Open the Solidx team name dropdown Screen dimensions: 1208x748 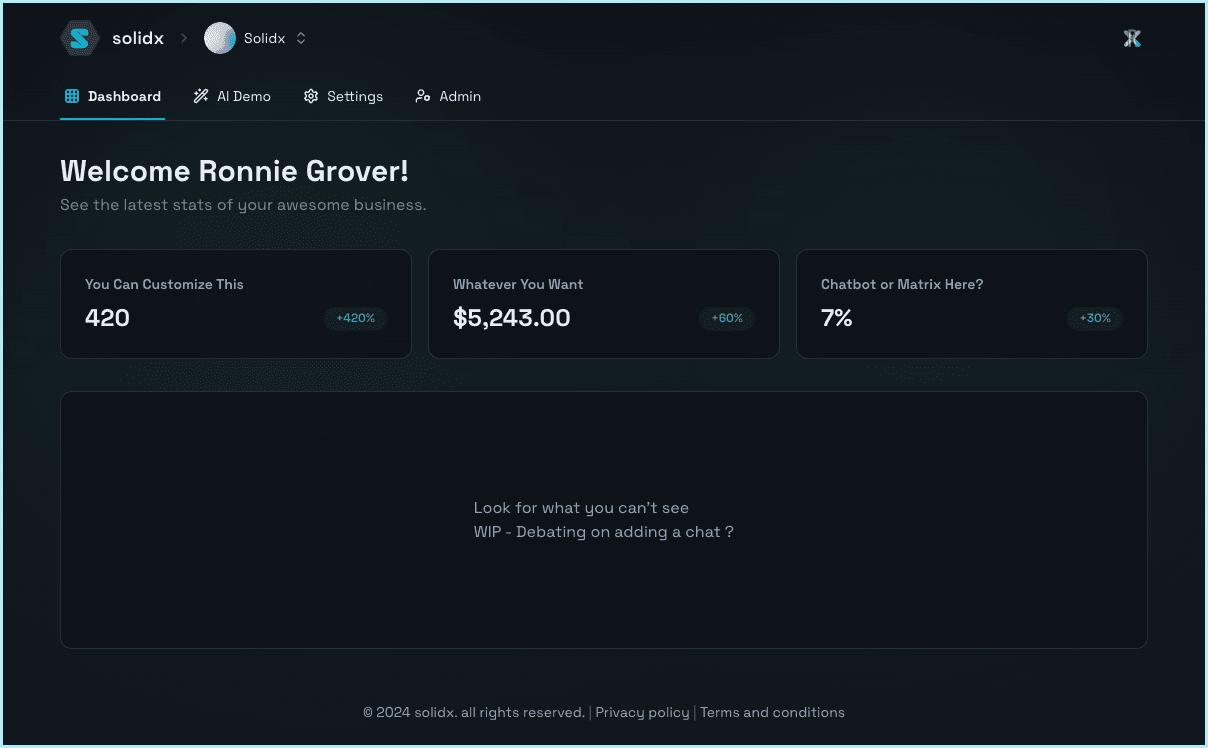tap(264, 39)
